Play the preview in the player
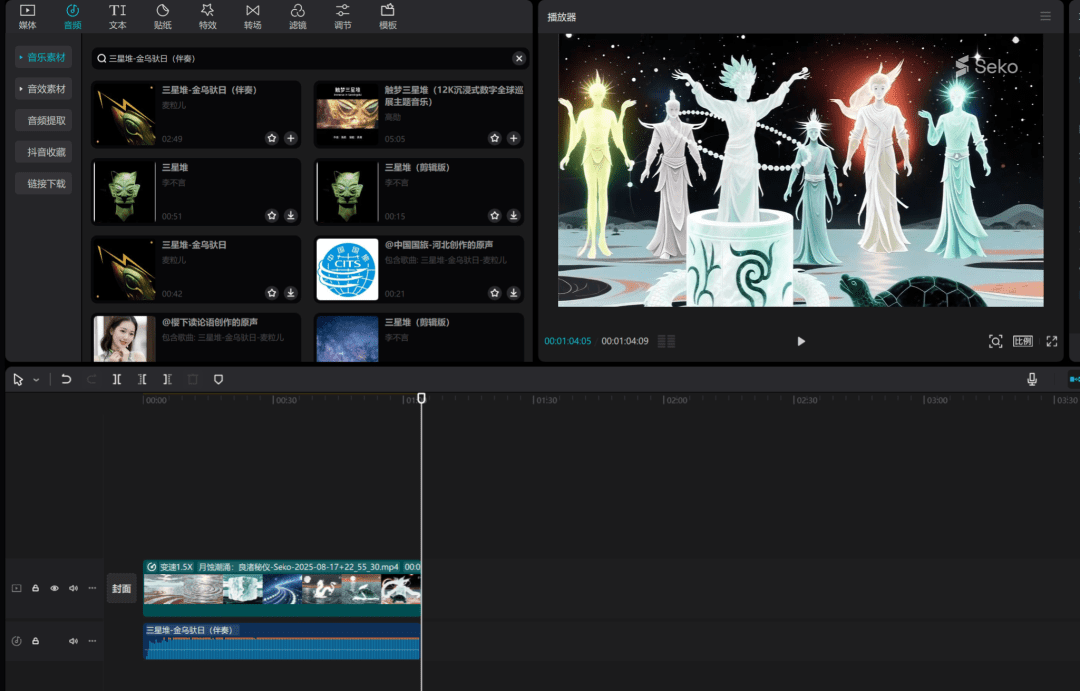The height and width of the screenshot is (691, 1080). pyautogui.click(x=800, y=341)
